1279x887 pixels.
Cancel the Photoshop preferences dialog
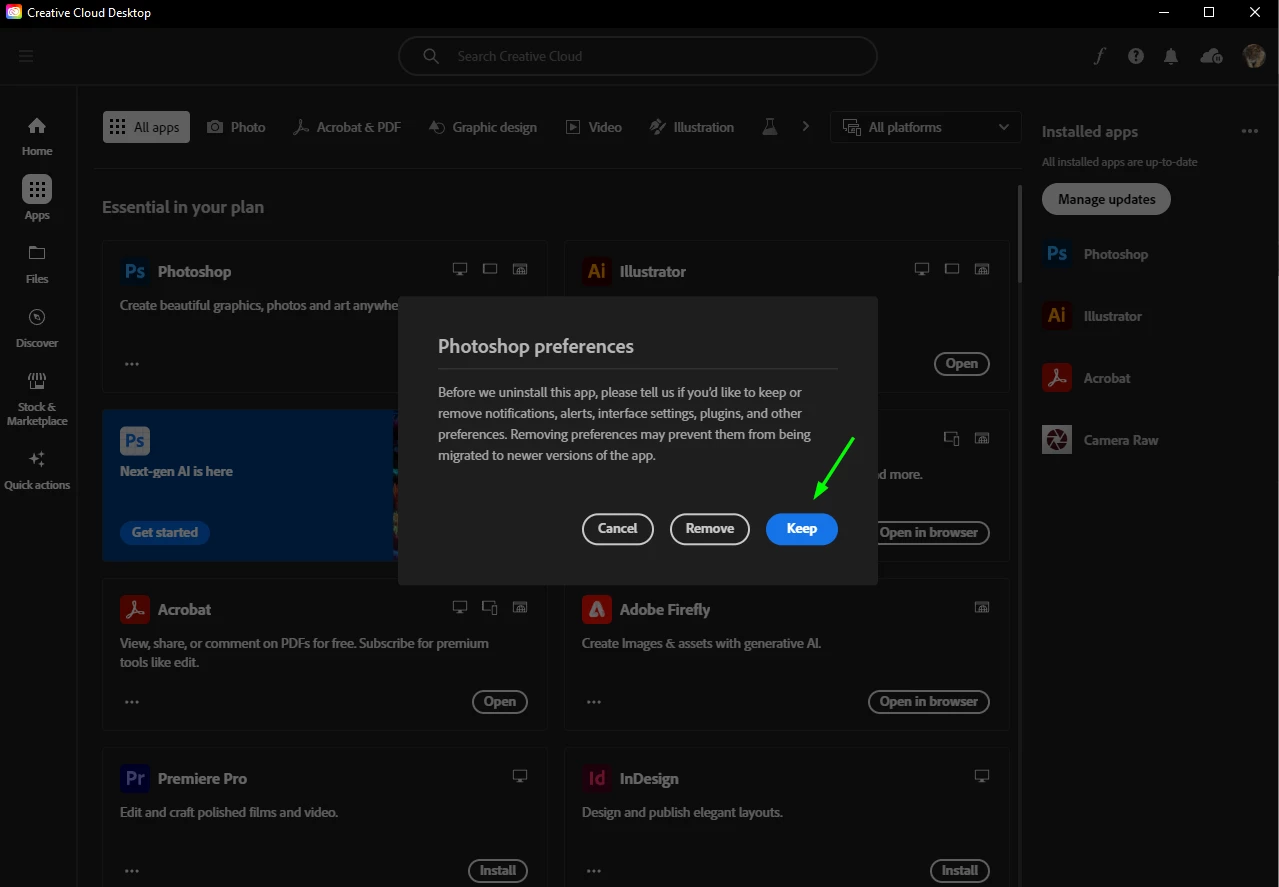point(617,529)
